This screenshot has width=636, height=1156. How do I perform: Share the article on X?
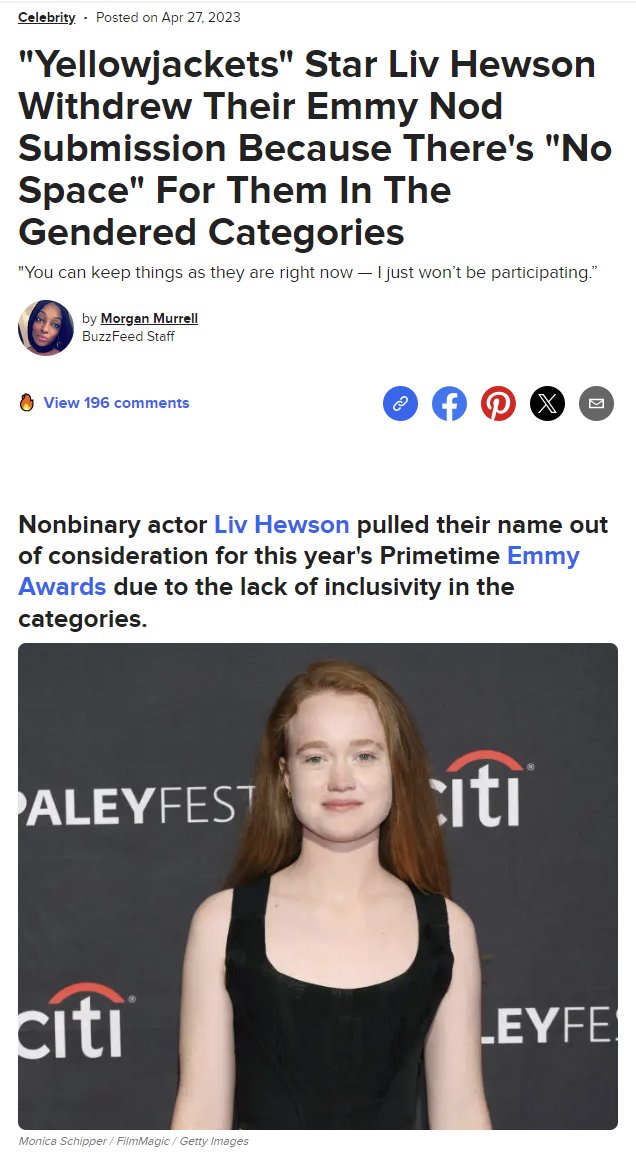[548, 403]
